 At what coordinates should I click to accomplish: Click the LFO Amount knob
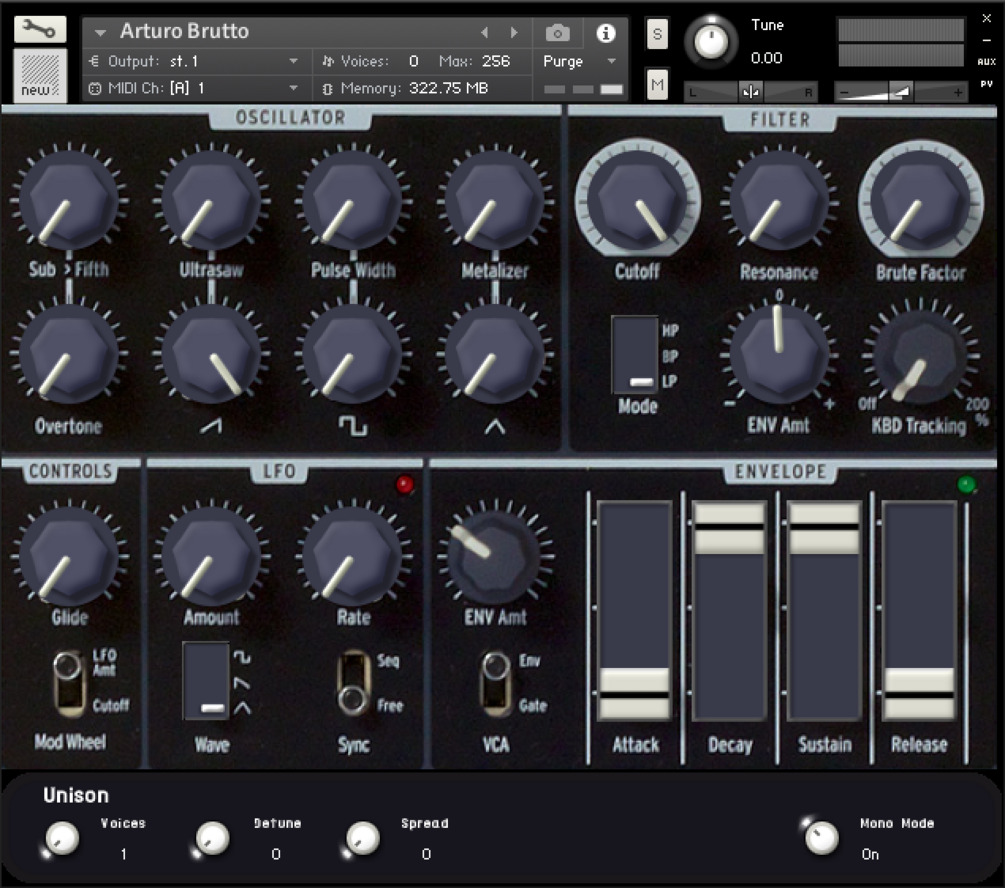(x=211, y=555)
